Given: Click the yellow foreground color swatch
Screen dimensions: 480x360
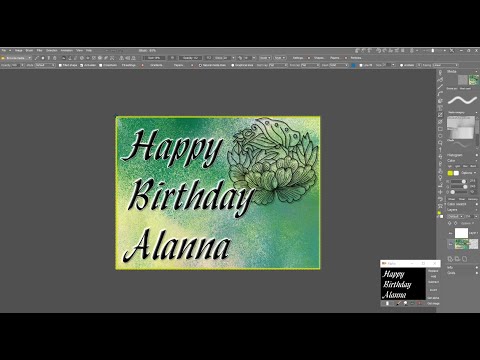Looking at the screenshot, I should (x=450, y=173).
